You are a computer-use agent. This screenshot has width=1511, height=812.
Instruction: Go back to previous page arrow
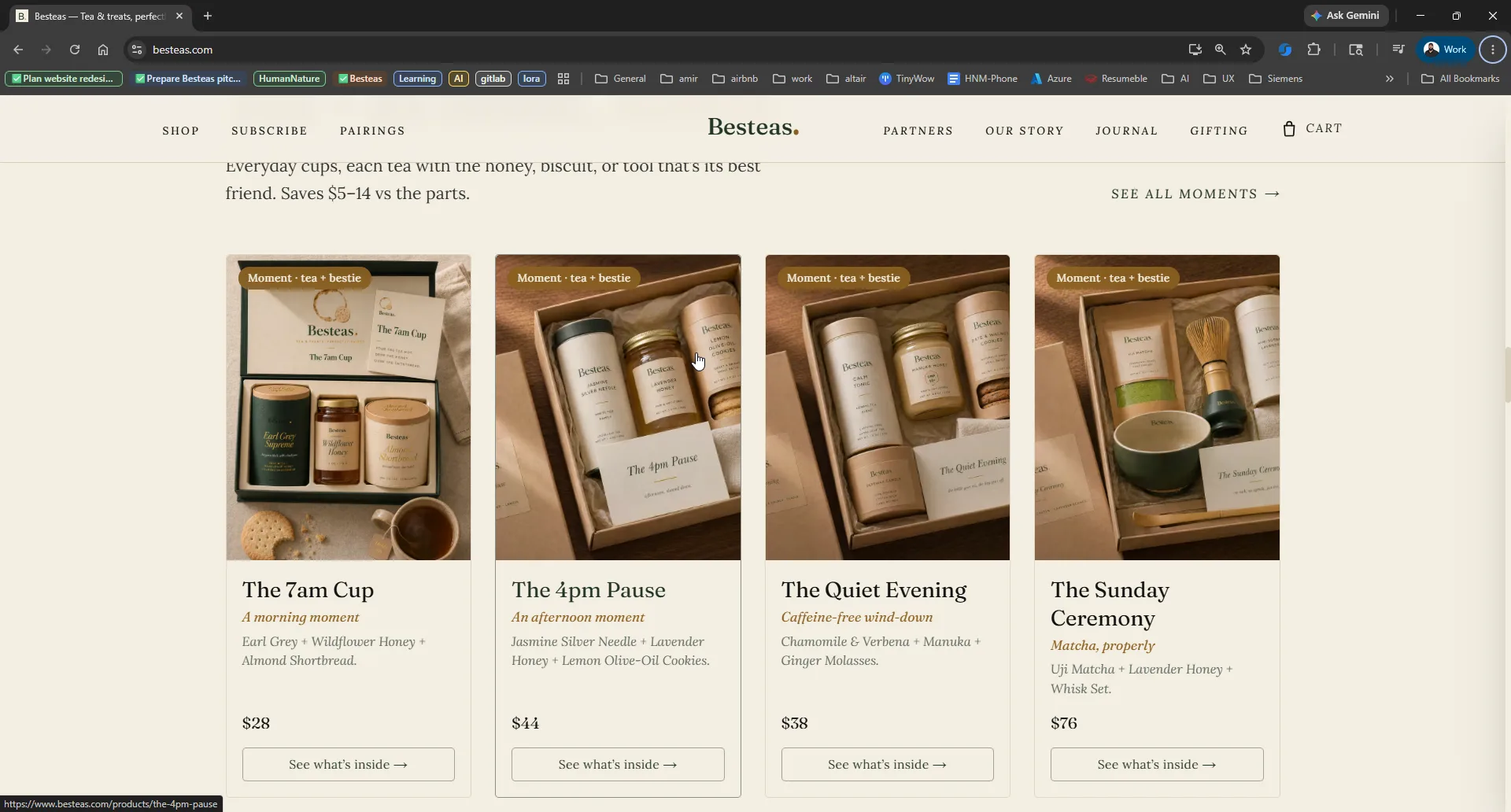(18, 50)
